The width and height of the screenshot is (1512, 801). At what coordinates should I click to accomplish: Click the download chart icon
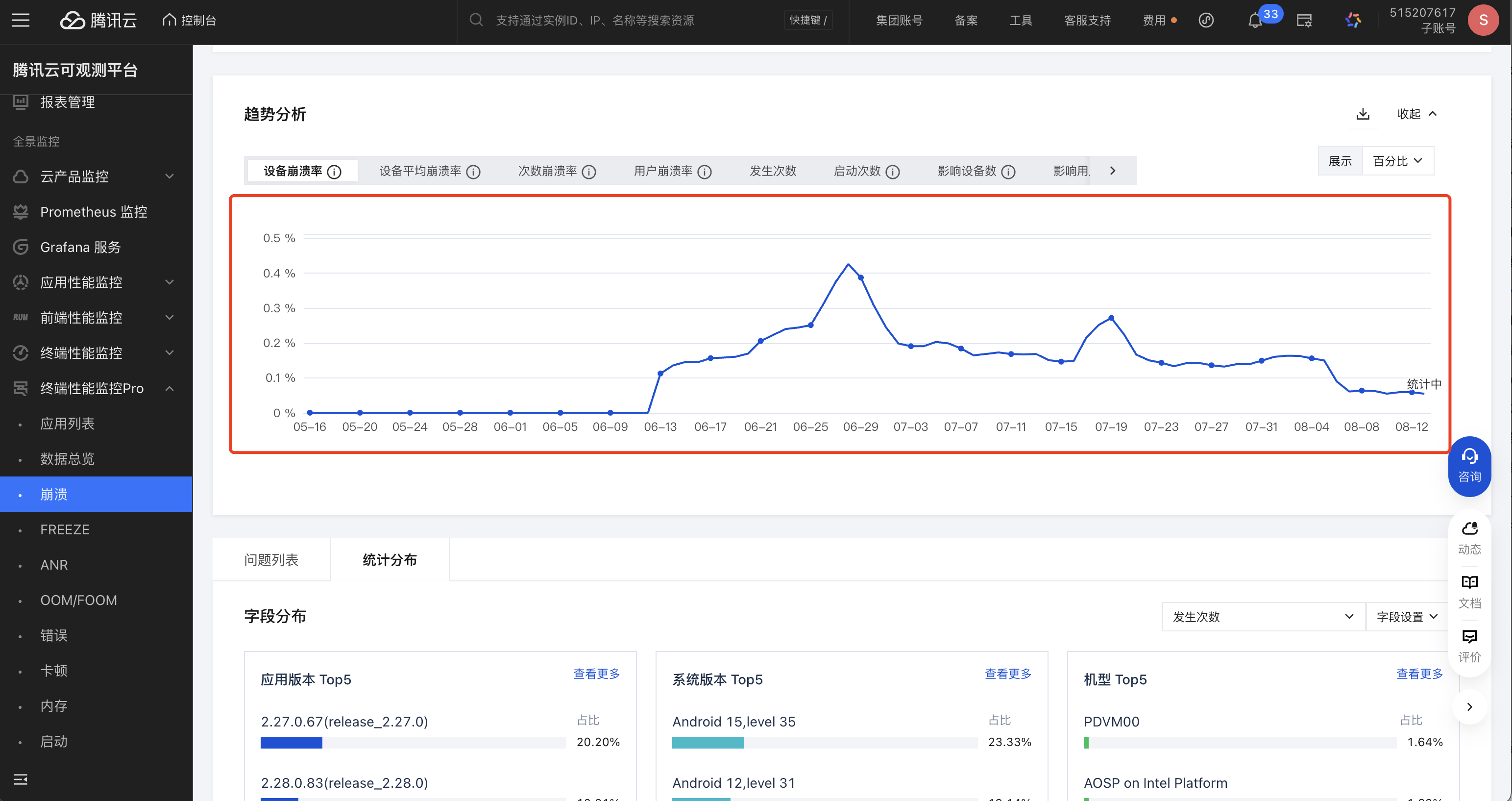point(1363,114)
